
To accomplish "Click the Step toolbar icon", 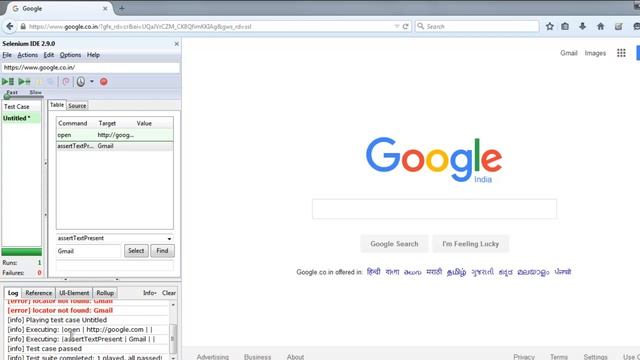I will 50,82.
